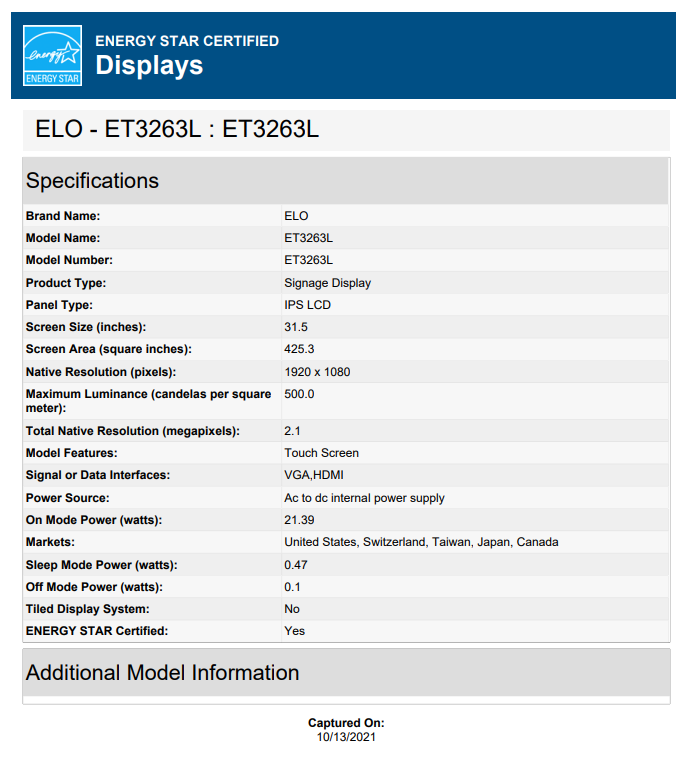Click the 'Specifications' section heading
Image resolution: width=689 pixels, height=759 pixels.
pyautogui.click(x=92, y=181)
